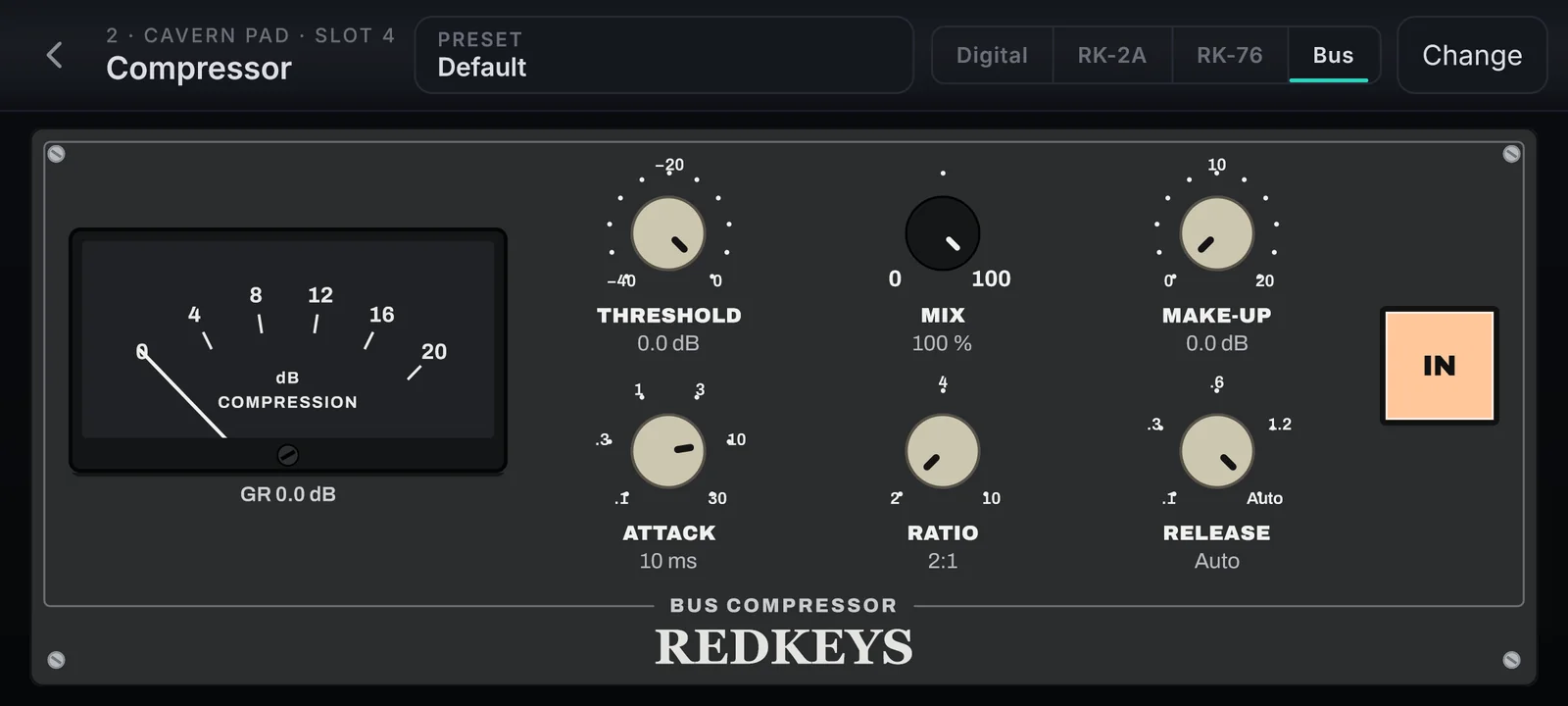
Task: Open the Preset Default selector
Action: point(664,55)
